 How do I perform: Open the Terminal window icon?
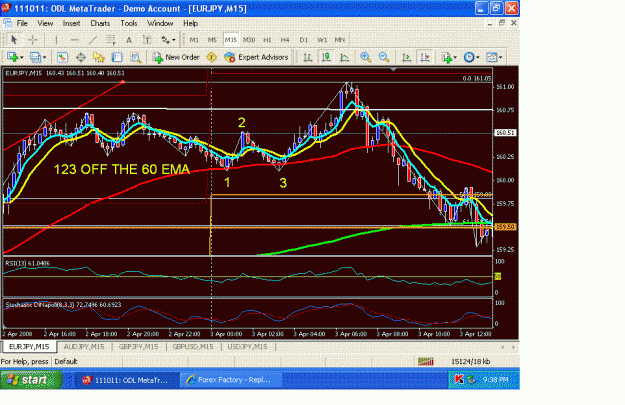117,57
